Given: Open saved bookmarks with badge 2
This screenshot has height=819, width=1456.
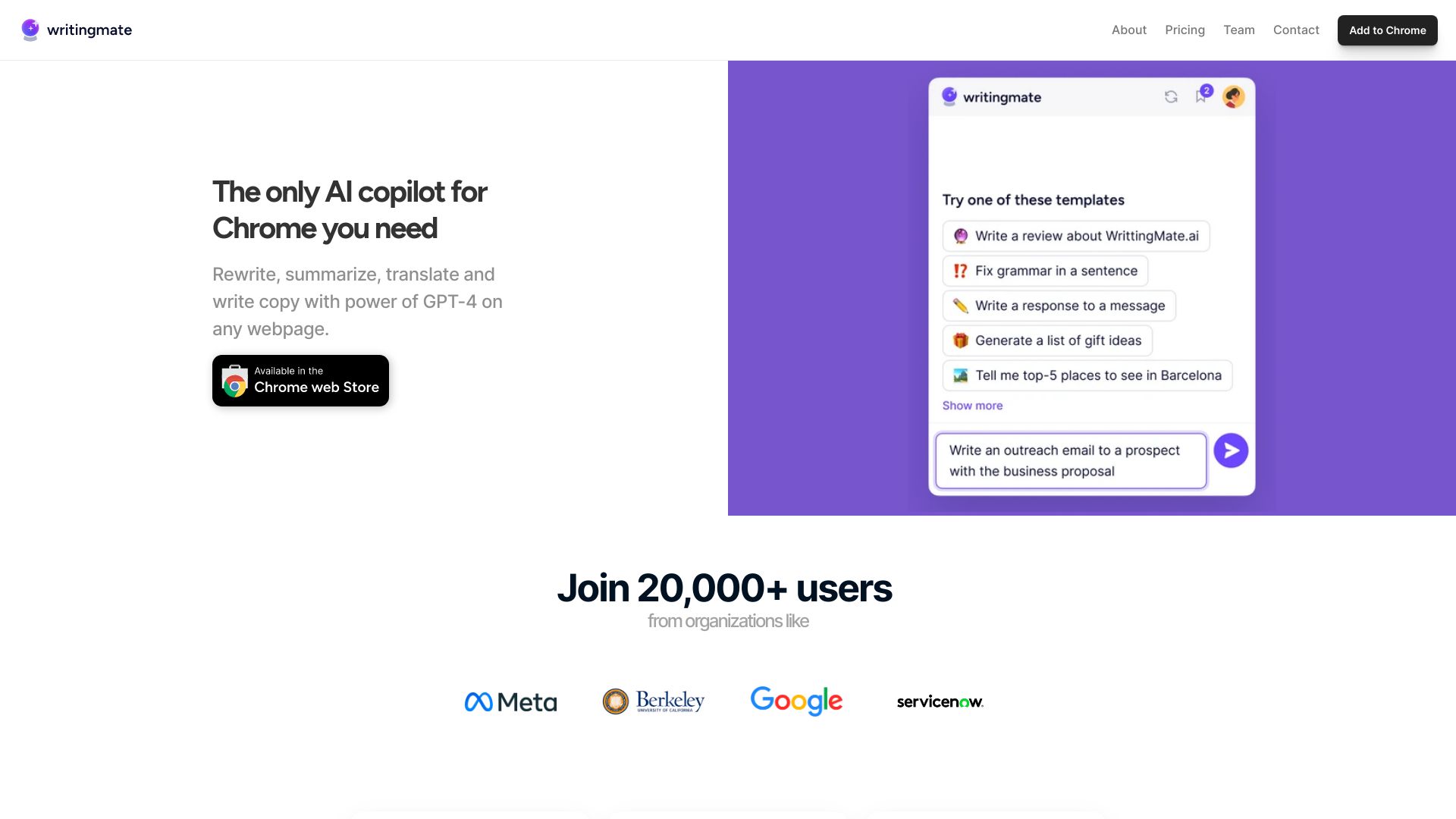Looking at the screenshot, I should [1201, 97].
